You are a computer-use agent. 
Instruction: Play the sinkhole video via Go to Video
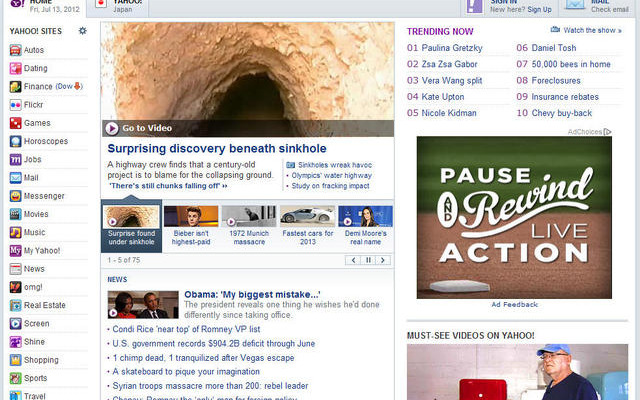(139, 128)
